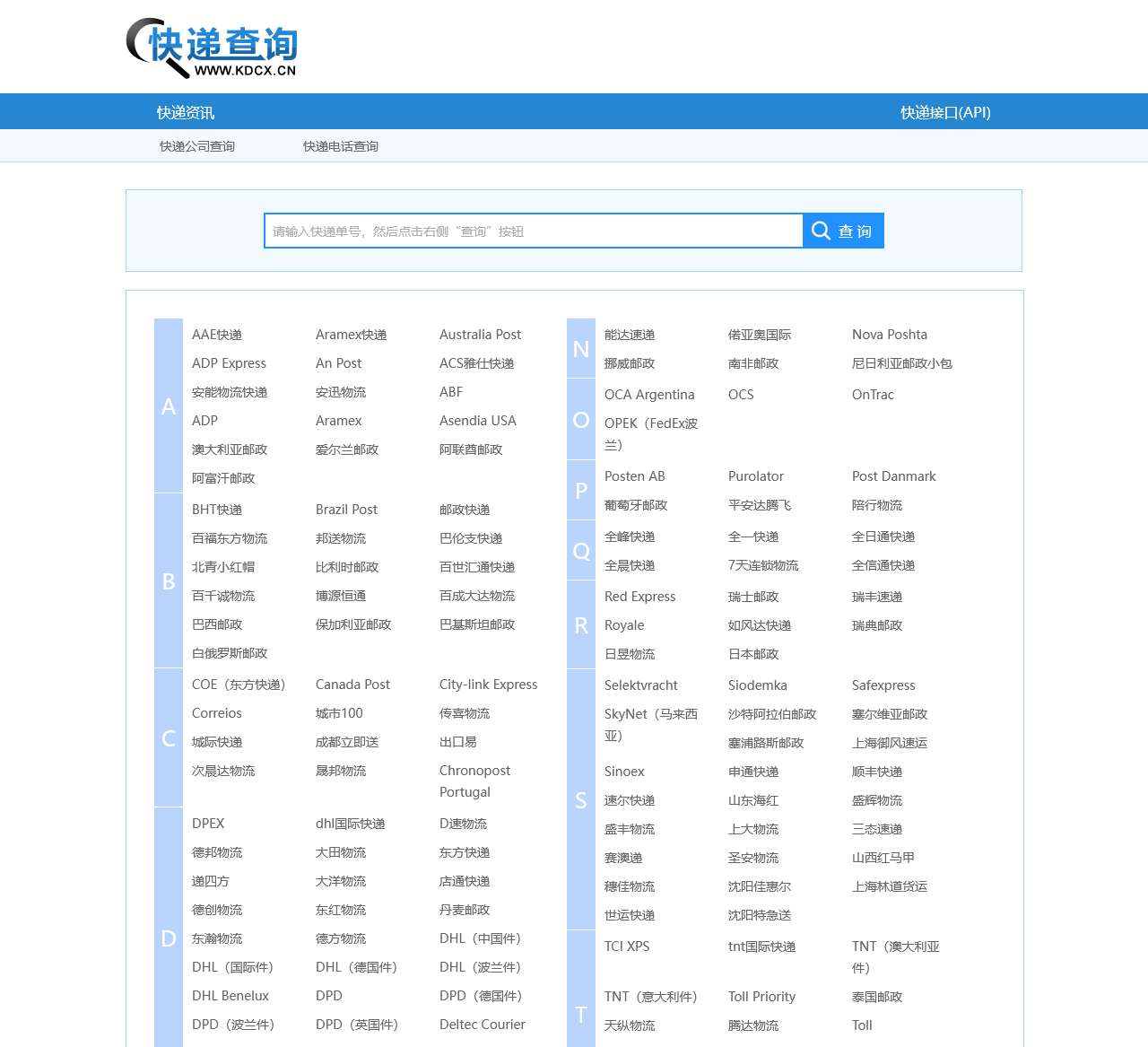Viewport: 1148px width, 1047px height.
Task: Select Royale courier
Action: click(x=624, y=625)
